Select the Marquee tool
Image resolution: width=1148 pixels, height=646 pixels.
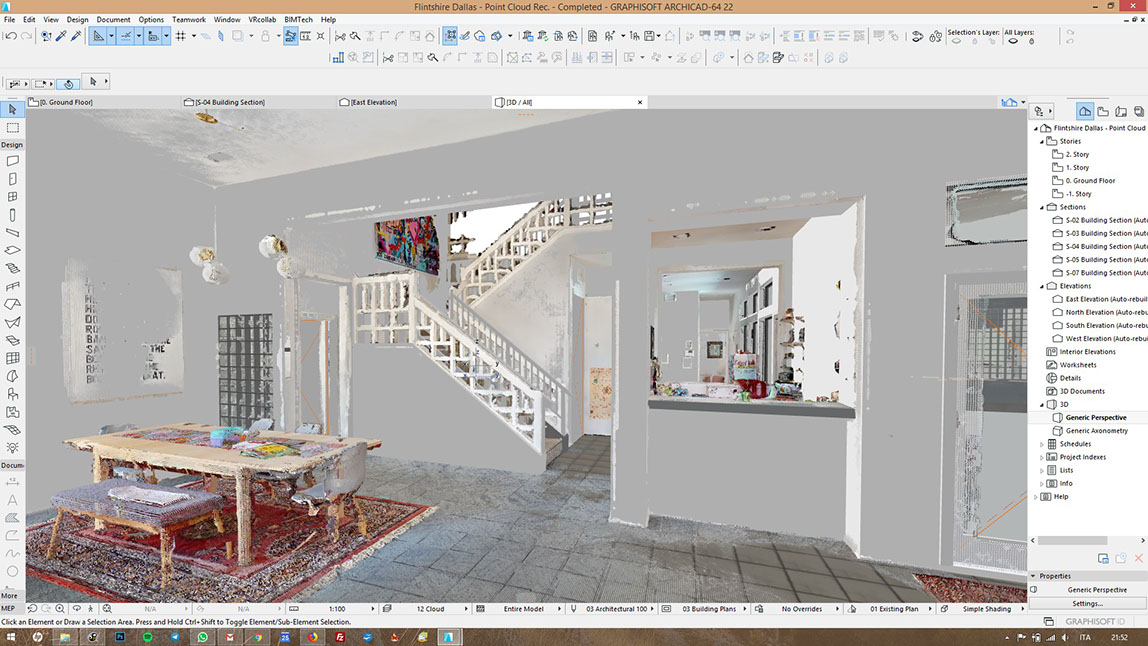[x=13, y=128]
